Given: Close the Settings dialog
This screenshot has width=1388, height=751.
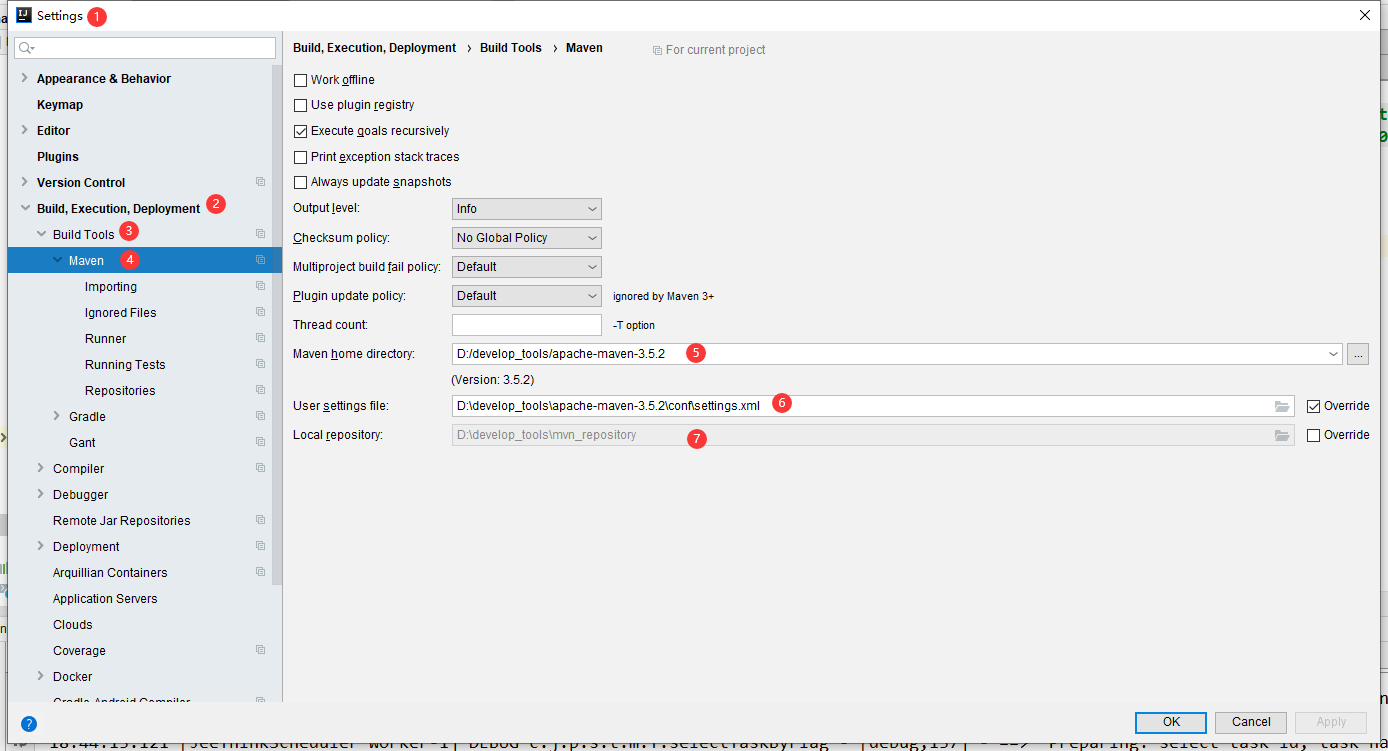Looking at the screenshot, I should coord(1365,15).
